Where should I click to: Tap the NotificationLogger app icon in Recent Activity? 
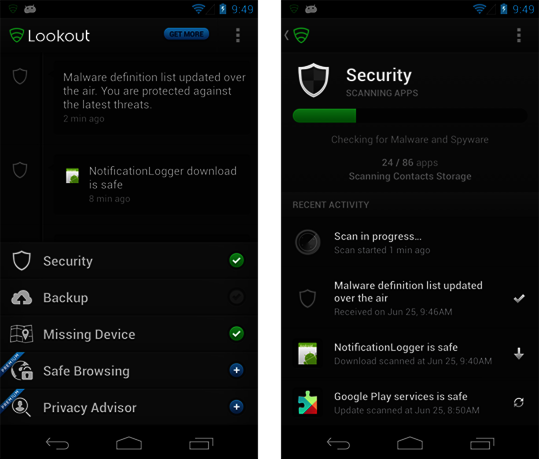(x=307, y=353)
